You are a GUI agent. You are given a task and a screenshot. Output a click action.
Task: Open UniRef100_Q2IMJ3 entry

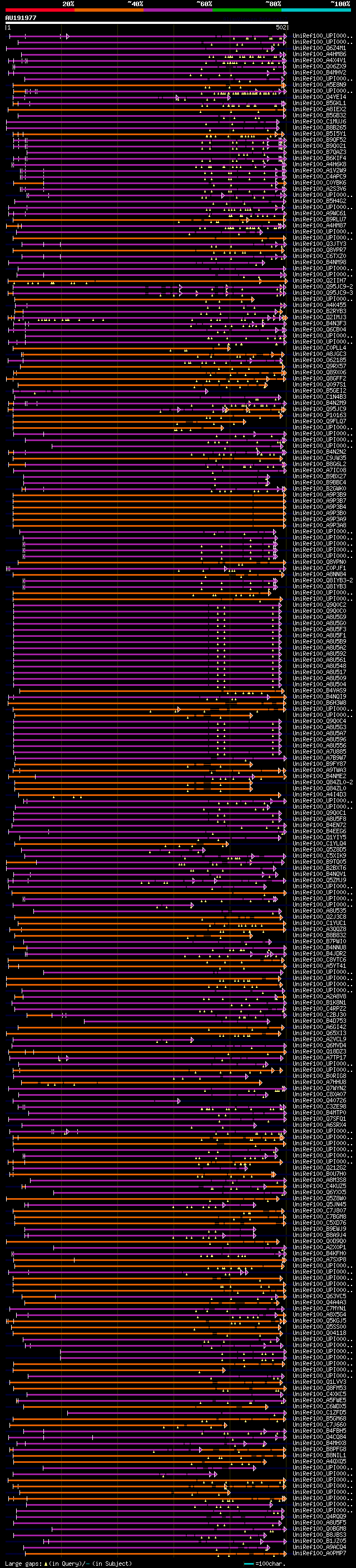[x=319, y=317]
